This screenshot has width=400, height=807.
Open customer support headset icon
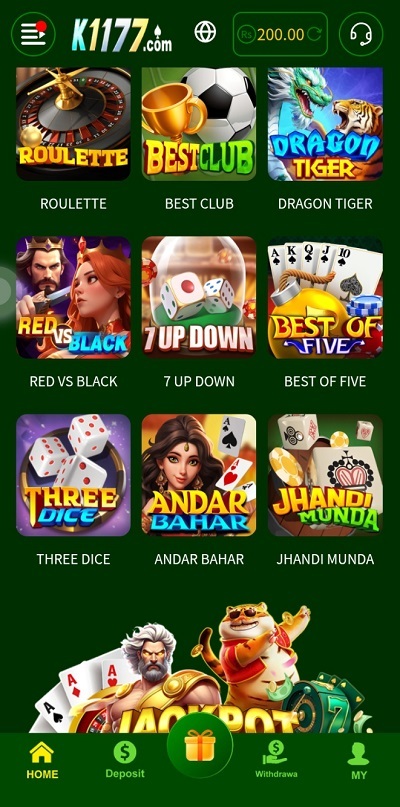361,34
